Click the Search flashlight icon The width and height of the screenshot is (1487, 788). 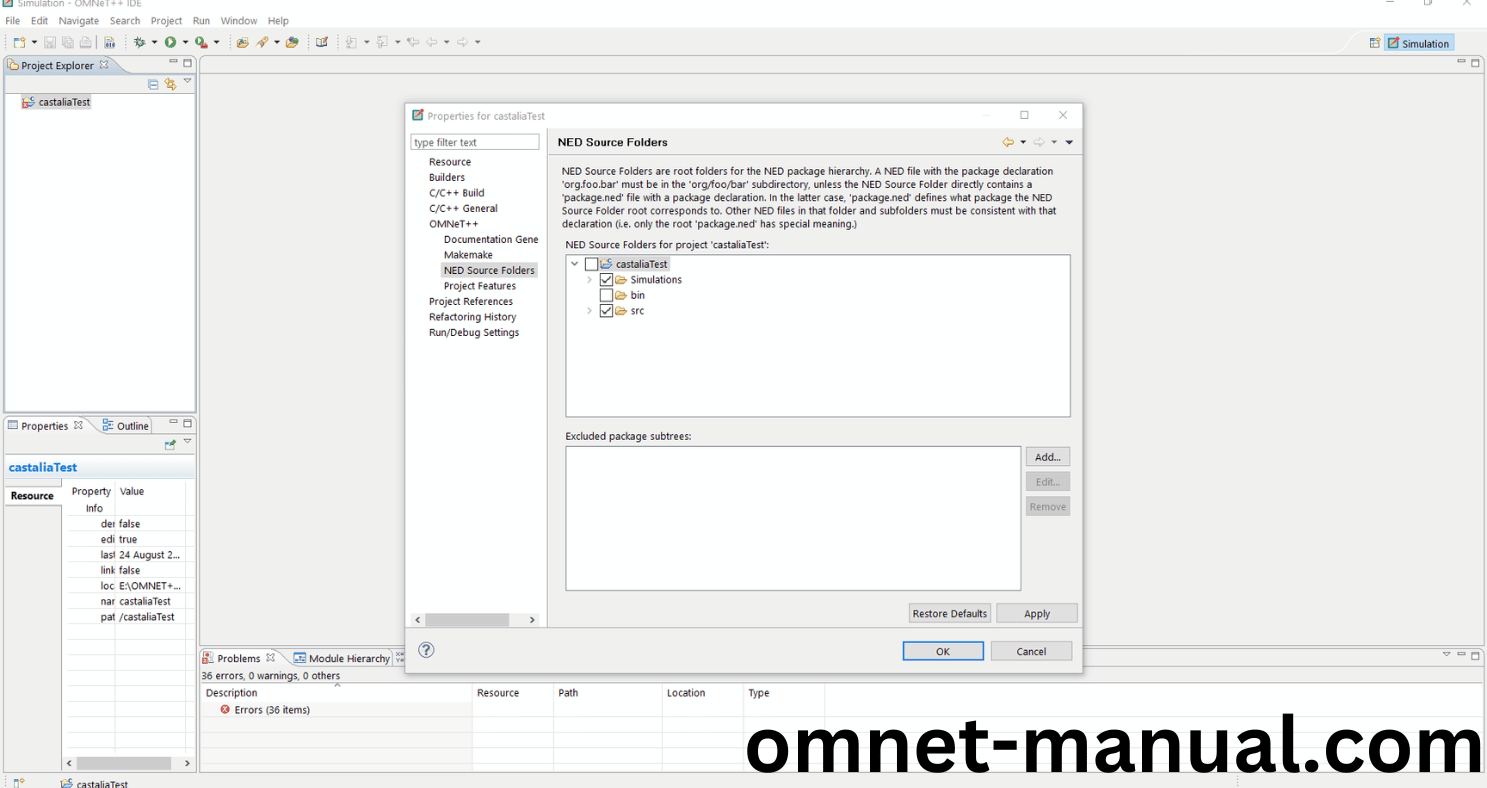(x=262, y=42)
